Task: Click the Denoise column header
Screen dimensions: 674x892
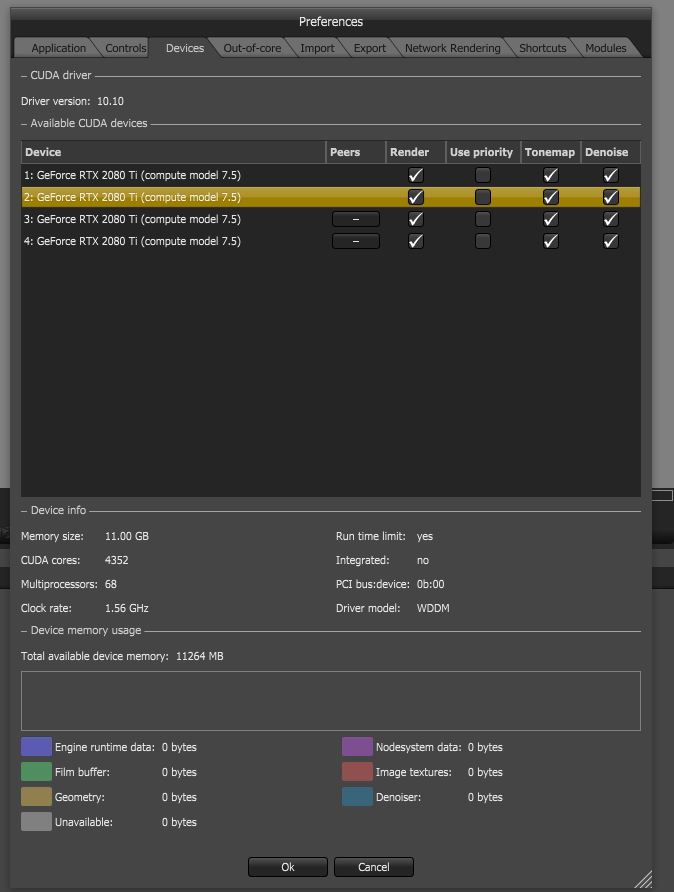Action: (x=610, y=152)
